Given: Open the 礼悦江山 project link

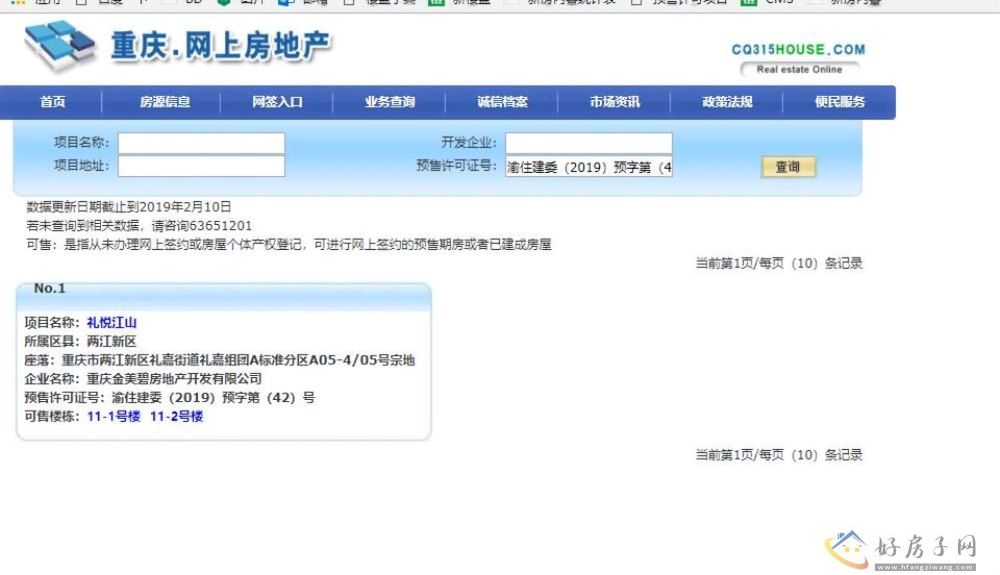Looking at the screenshot, I should tap(112, 323).
